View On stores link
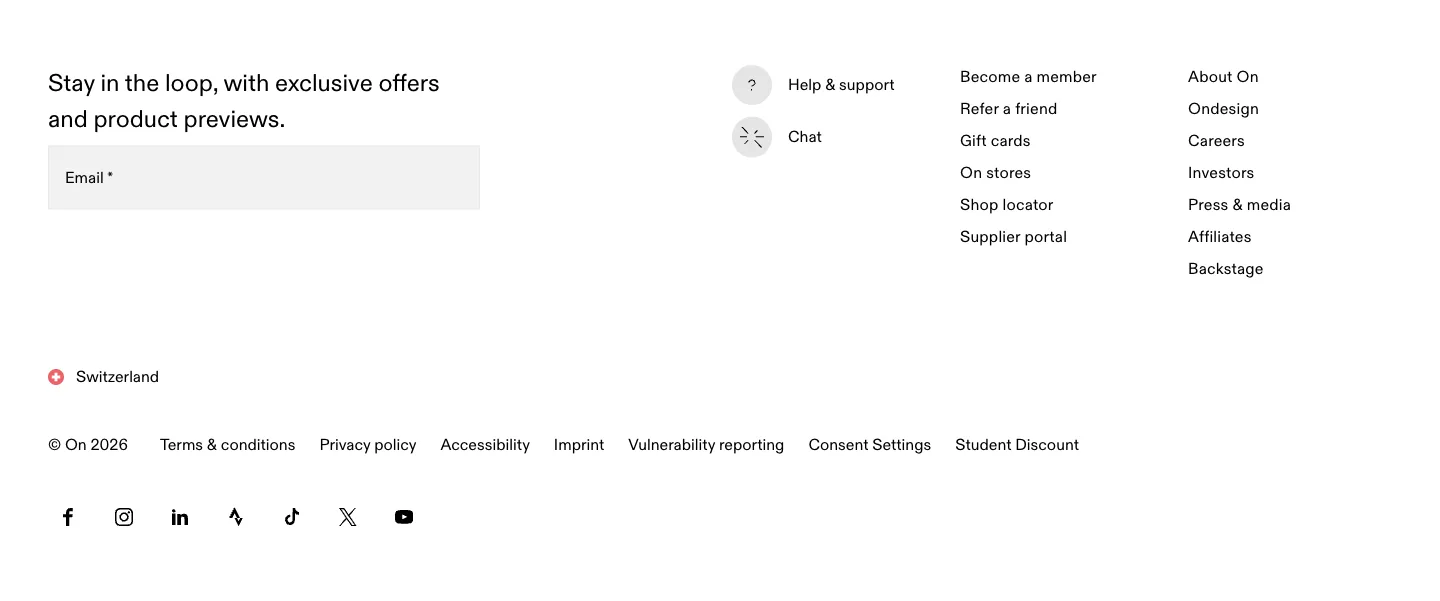This screenshot has height=601, width=1440. click(995, 173)
